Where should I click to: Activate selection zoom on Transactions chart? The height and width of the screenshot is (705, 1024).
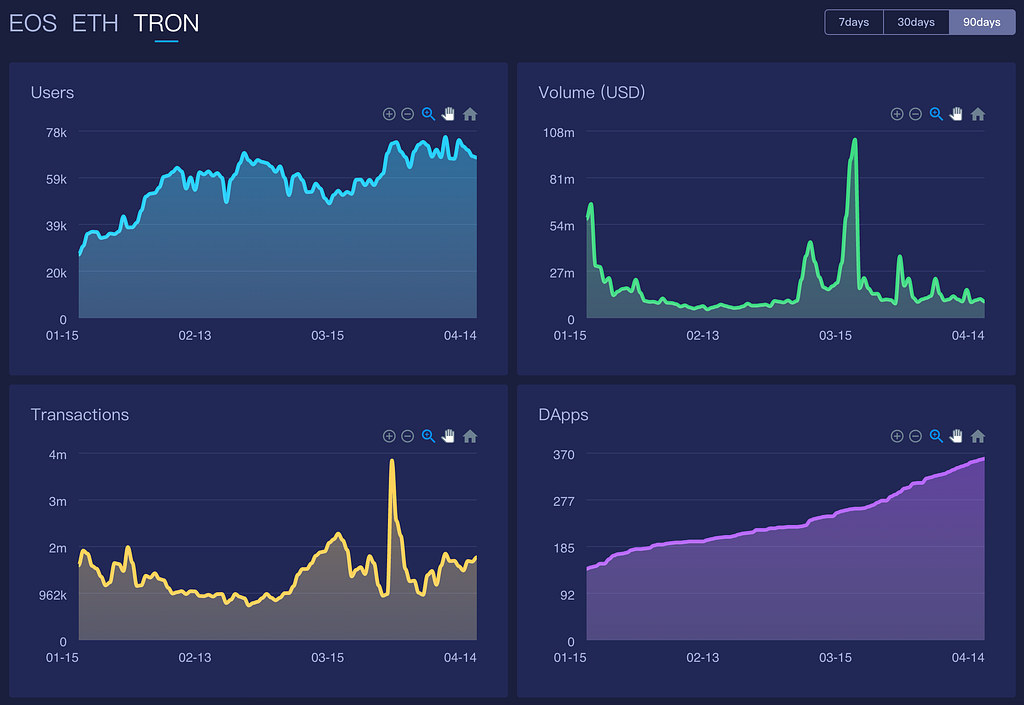pos(428,436)
